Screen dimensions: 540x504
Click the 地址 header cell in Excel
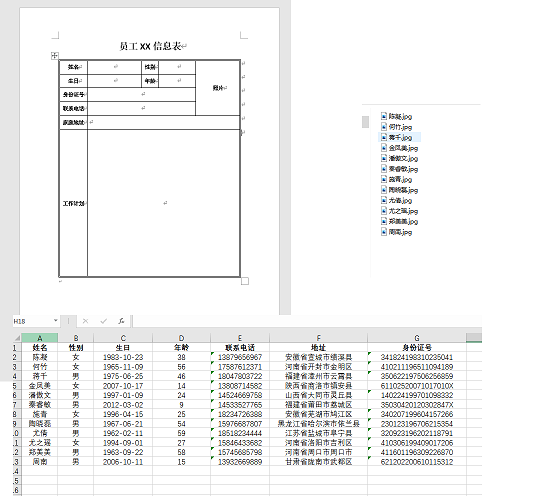pos(319,348)
